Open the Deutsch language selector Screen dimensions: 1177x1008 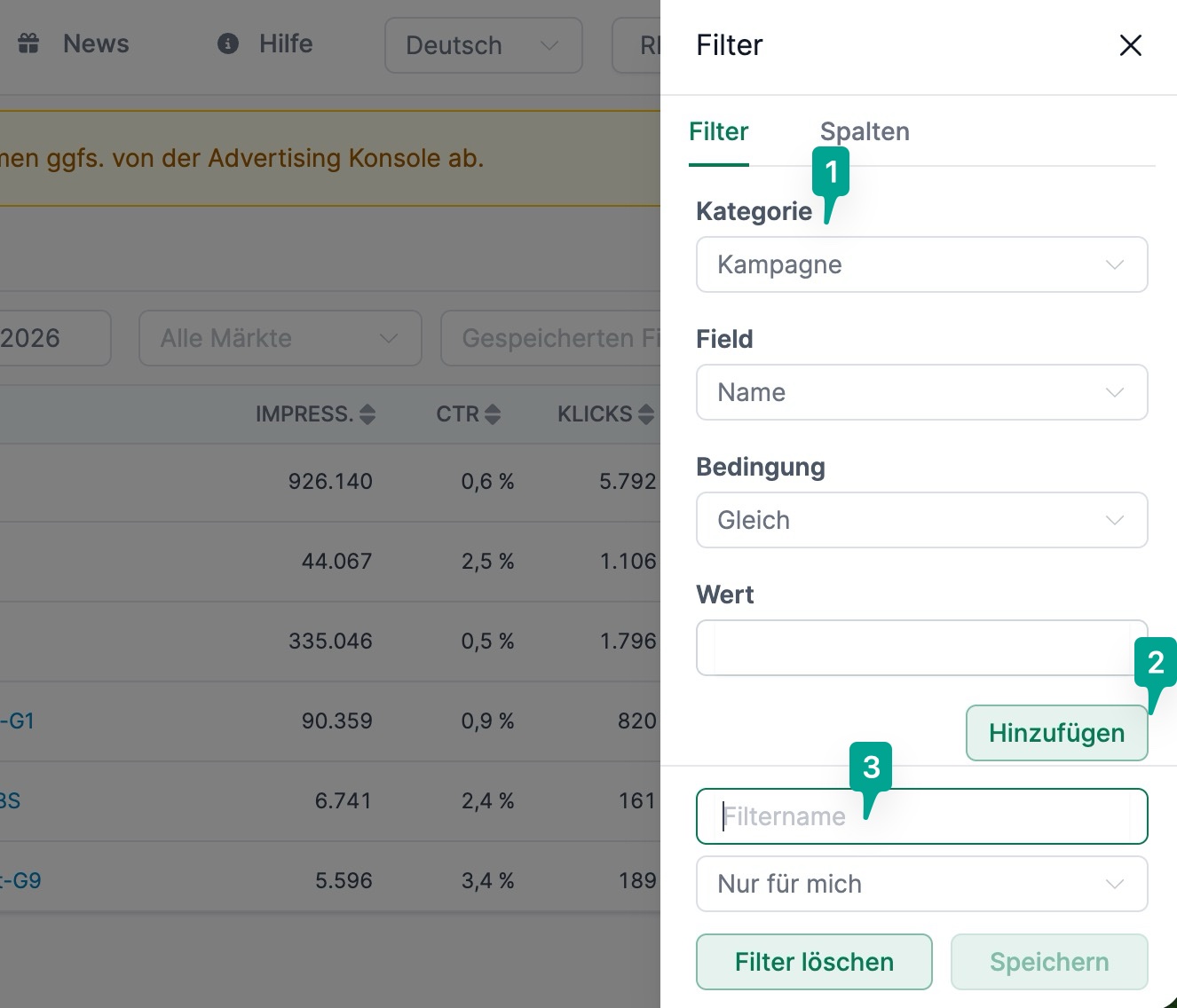pyautogui.click(x=483, y=45)
